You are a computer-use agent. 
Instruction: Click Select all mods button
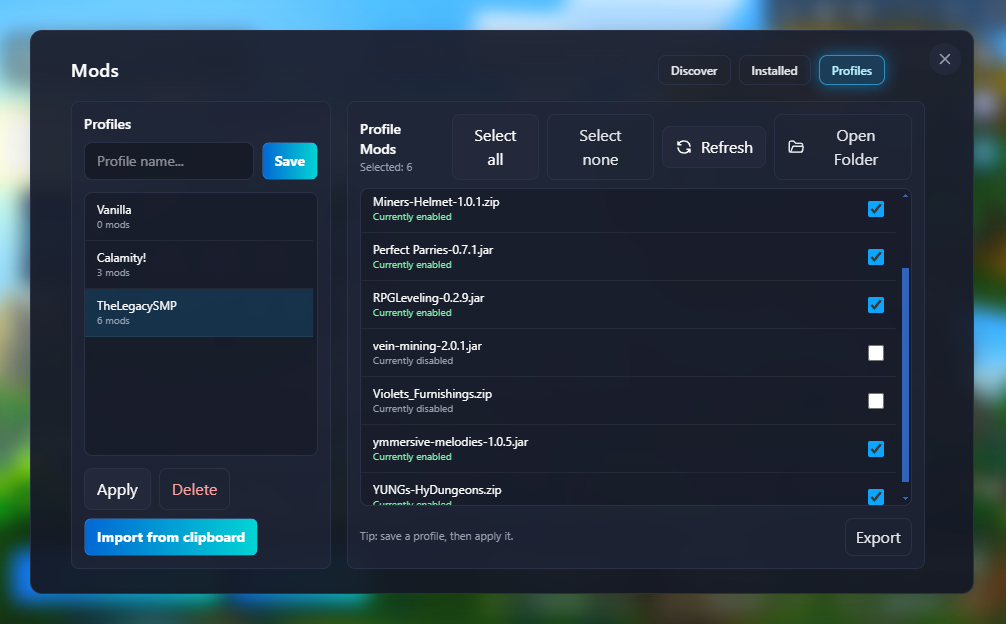(495, 148)
